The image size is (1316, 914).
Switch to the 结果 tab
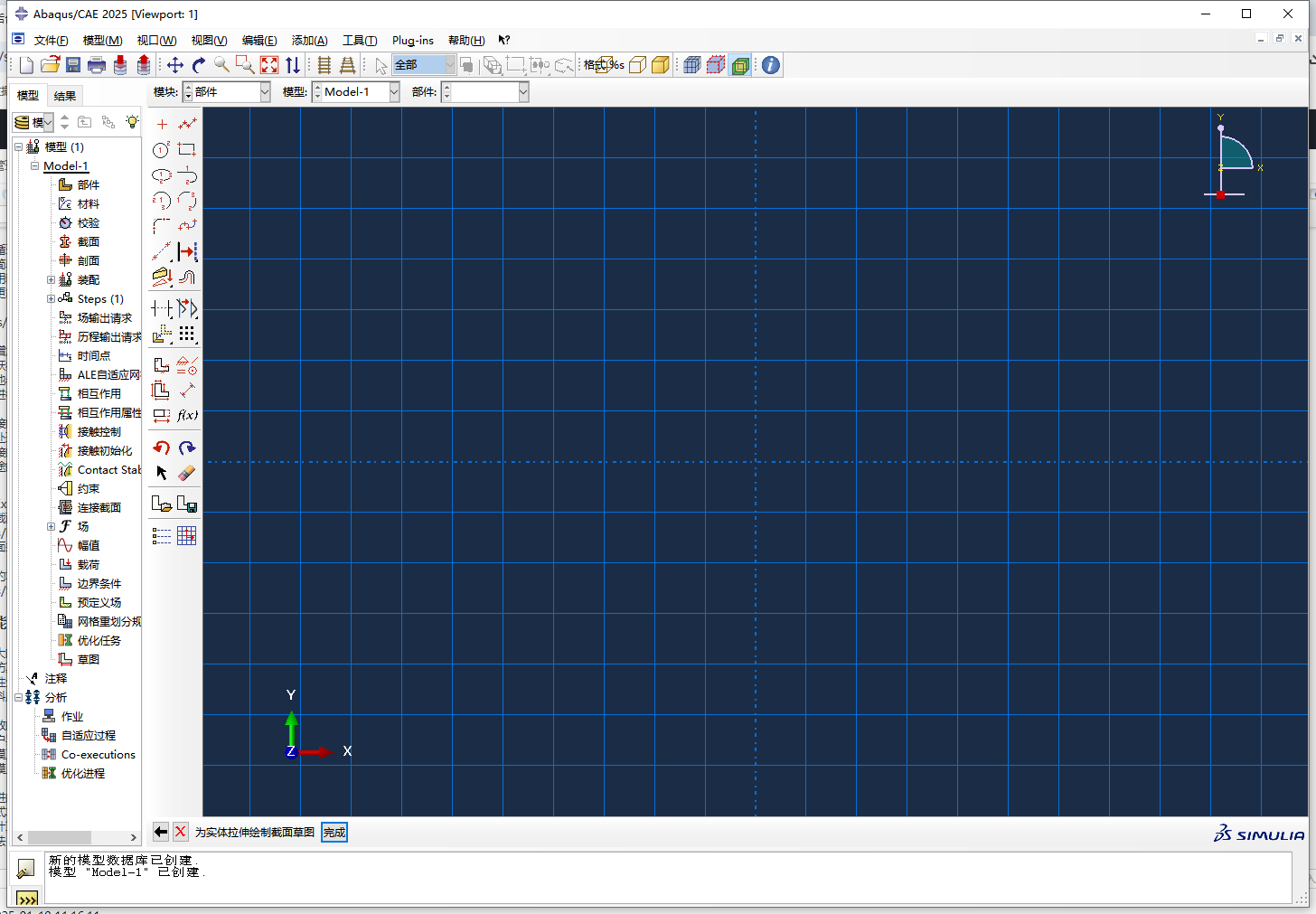coord(65,95)
